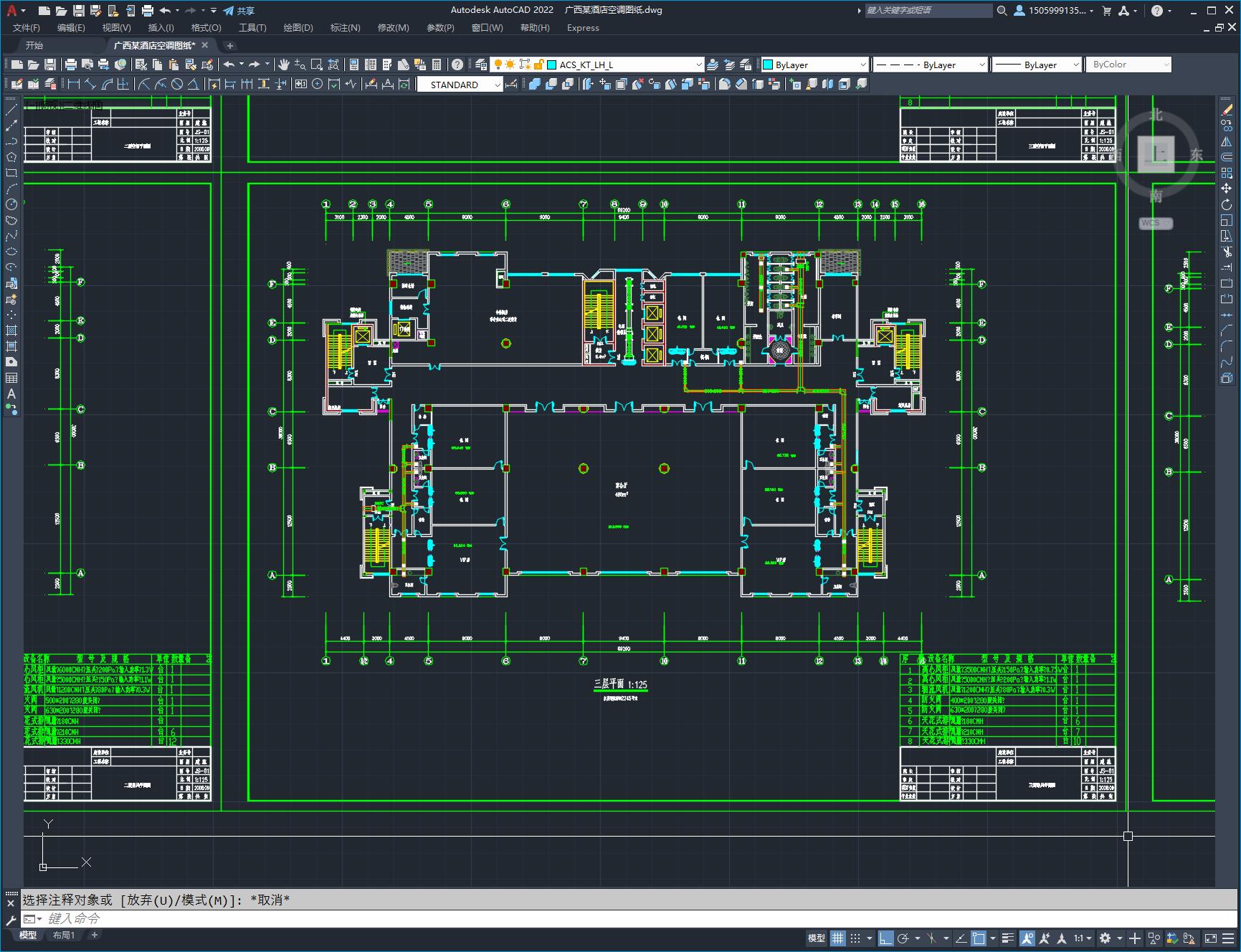Open the ByLayer color dropdown

click(x=814, y=65)
